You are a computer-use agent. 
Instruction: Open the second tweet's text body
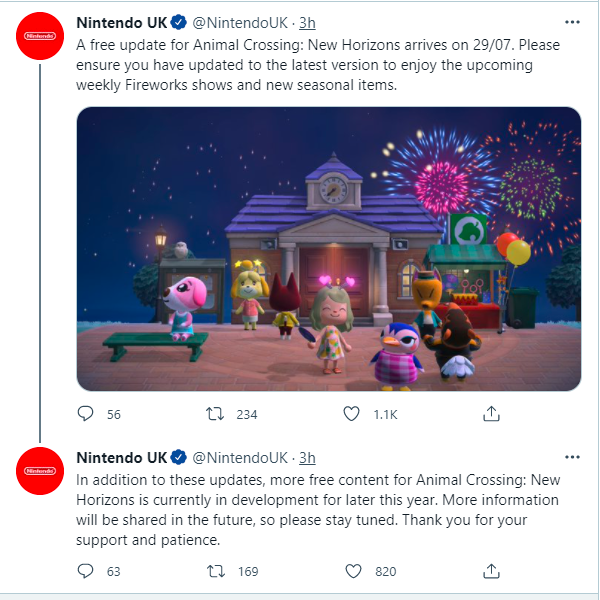(318, 510)
